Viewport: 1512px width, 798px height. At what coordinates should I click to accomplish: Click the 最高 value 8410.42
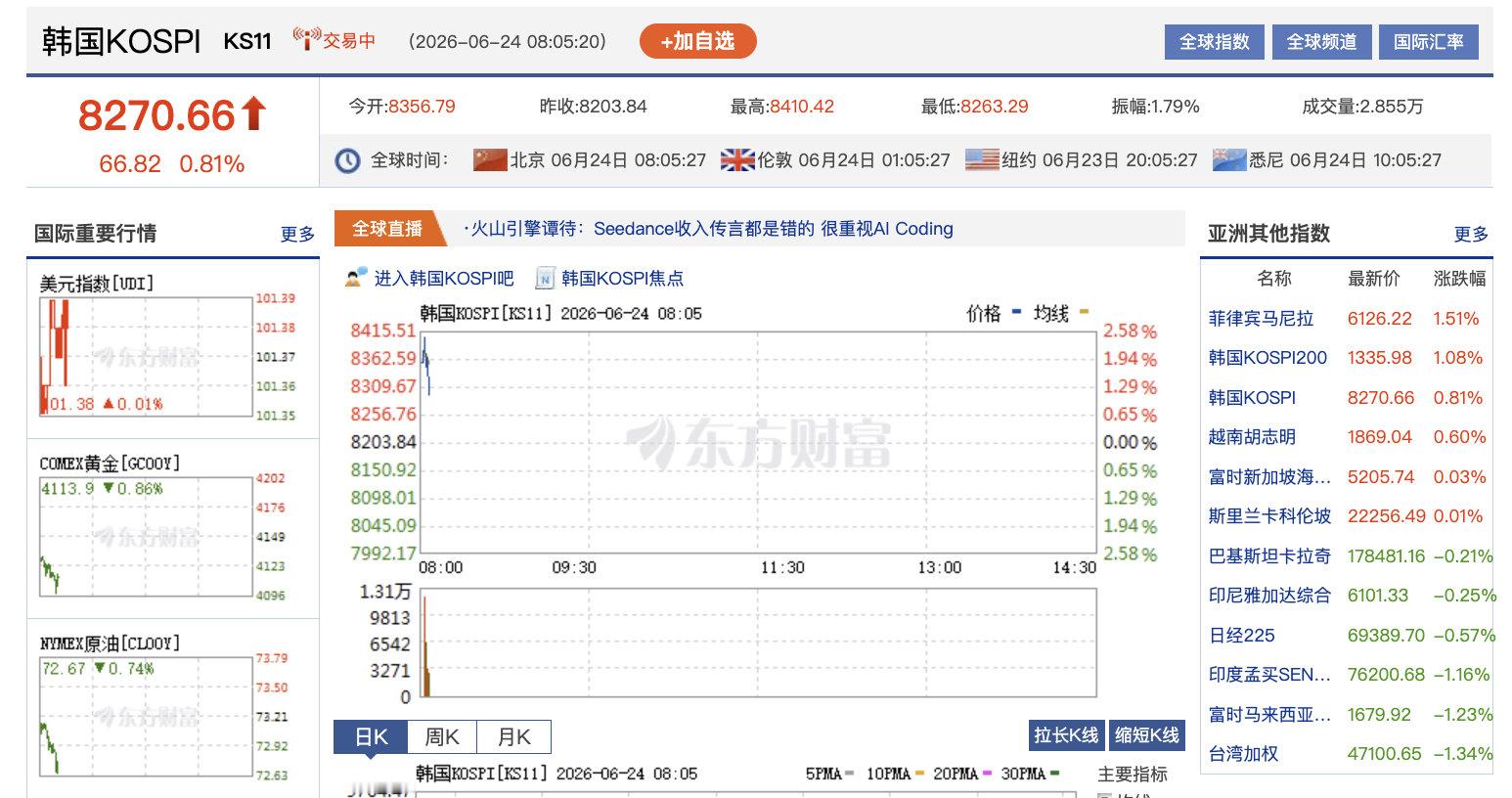(802, 107)
